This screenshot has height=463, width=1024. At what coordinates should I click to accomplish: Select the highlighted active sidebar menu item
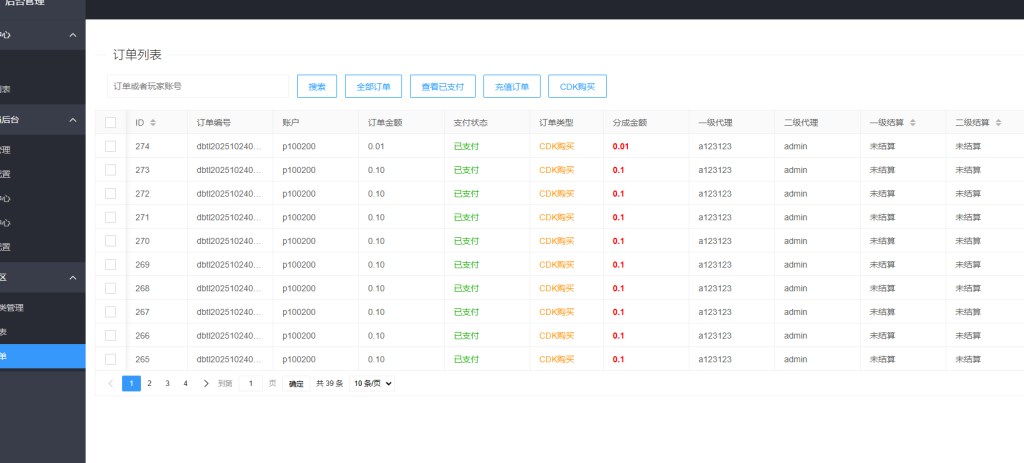tap(42, 356)
